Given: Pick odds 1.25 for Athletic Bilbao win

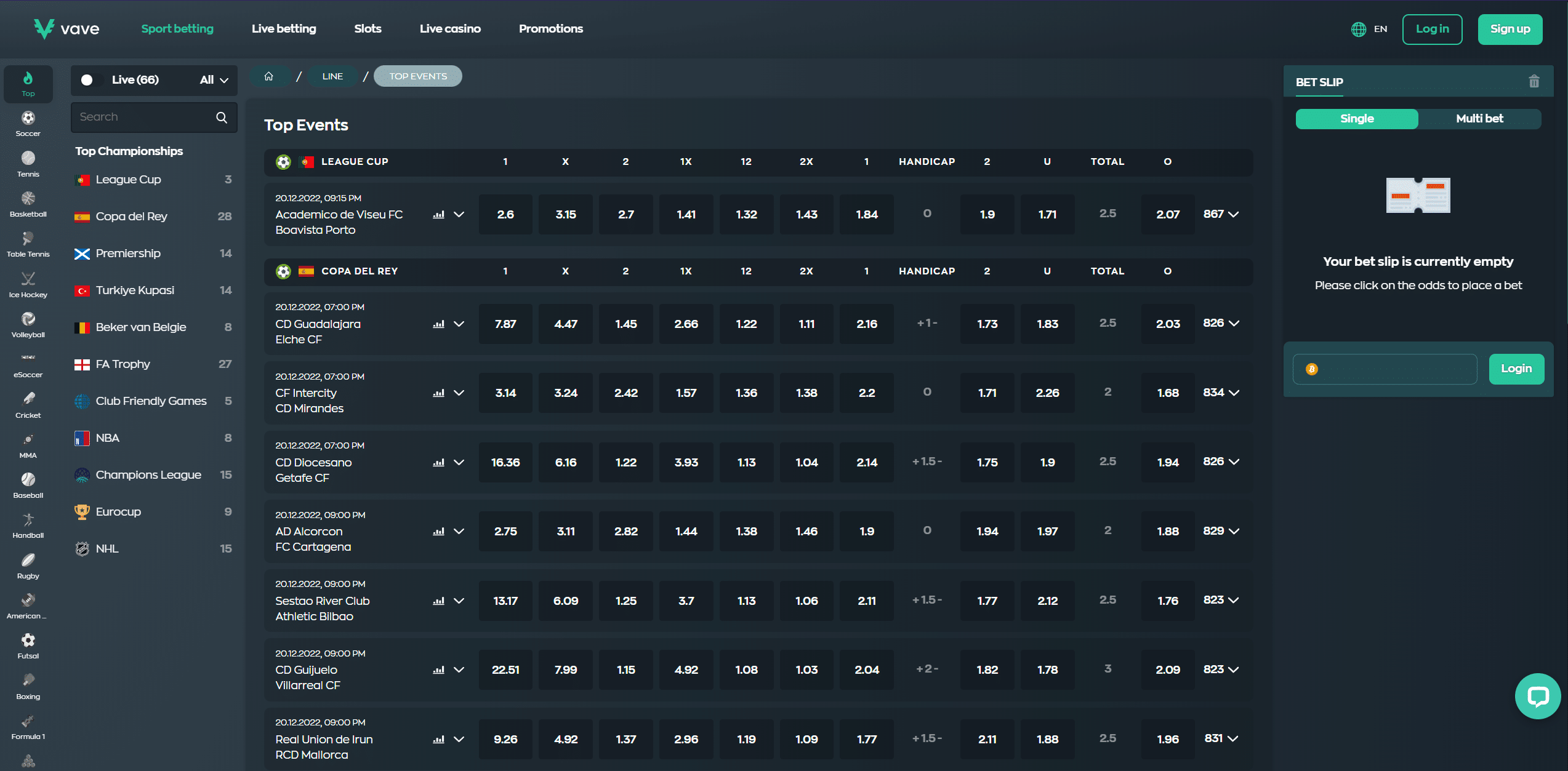Looking at the screenshot, I should click(x=626, y=601).
